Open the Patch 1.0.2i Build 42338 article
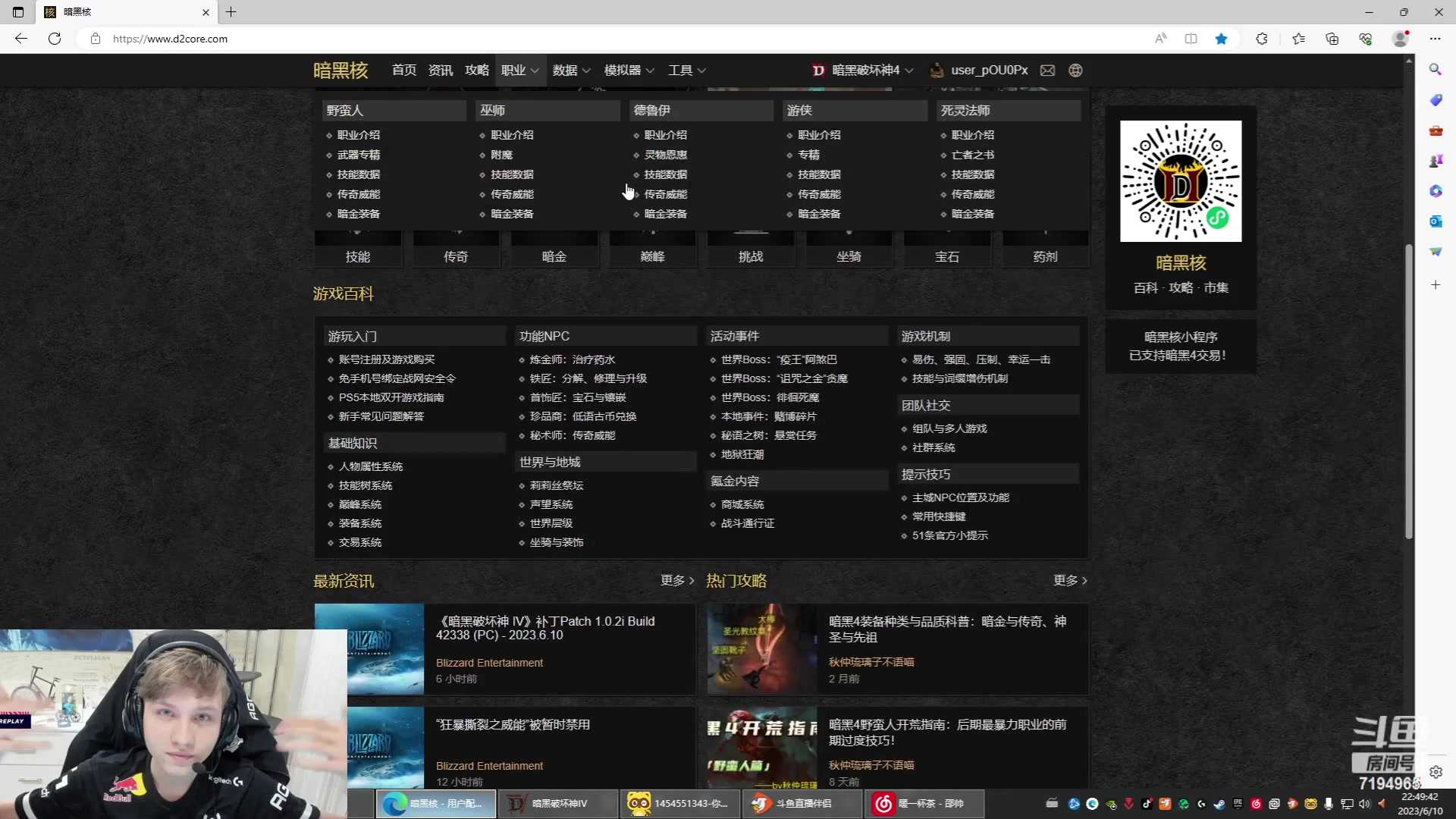1456x819 pixels. pyautogui.click(x=544, y=628)
